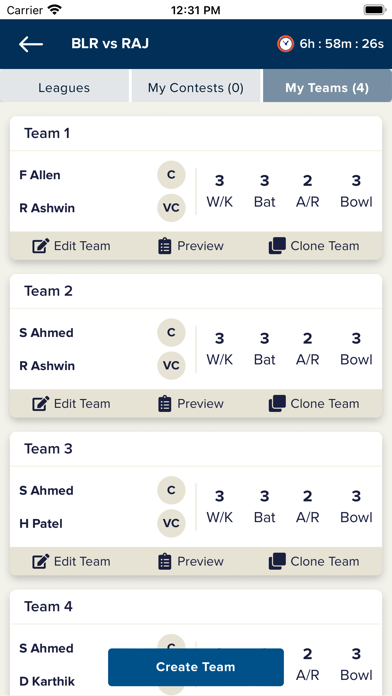Tap the back arrow icon
This screenshot has height=696, width=392.
(31, 44)
